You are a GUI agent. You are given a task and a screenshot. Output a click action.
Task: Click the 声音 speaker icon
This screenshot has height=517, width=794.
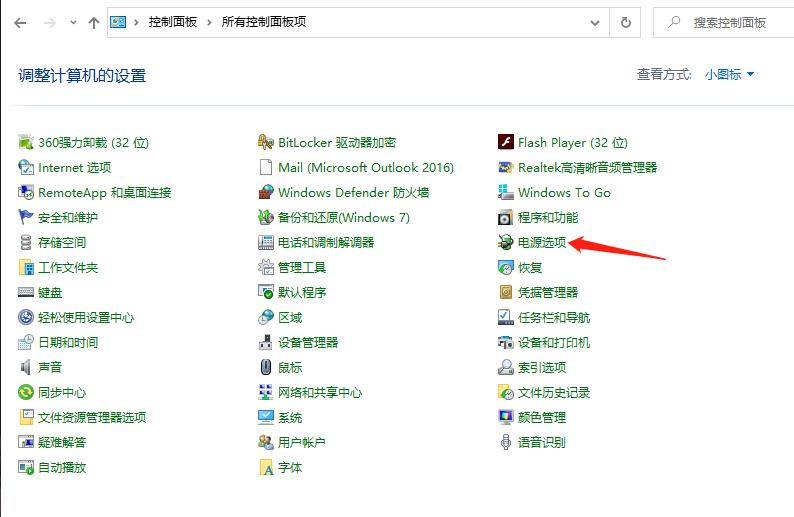pyautogui.click(x=25, y=367)
